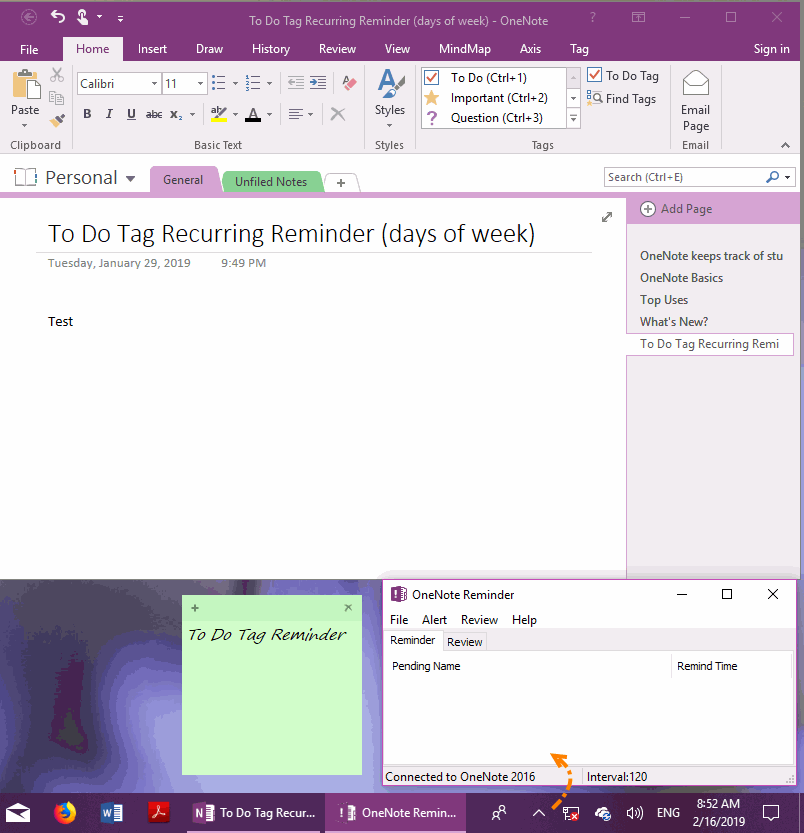
Task: Decrease indent of paragraph
Action: (x=296, y=83)
